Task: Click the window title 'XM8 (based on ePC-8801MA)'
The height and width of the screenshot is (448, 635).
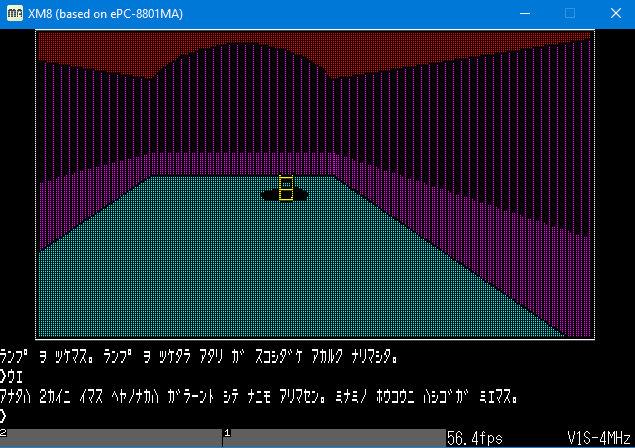Action: pyautogui.click(x=105, y=14)
